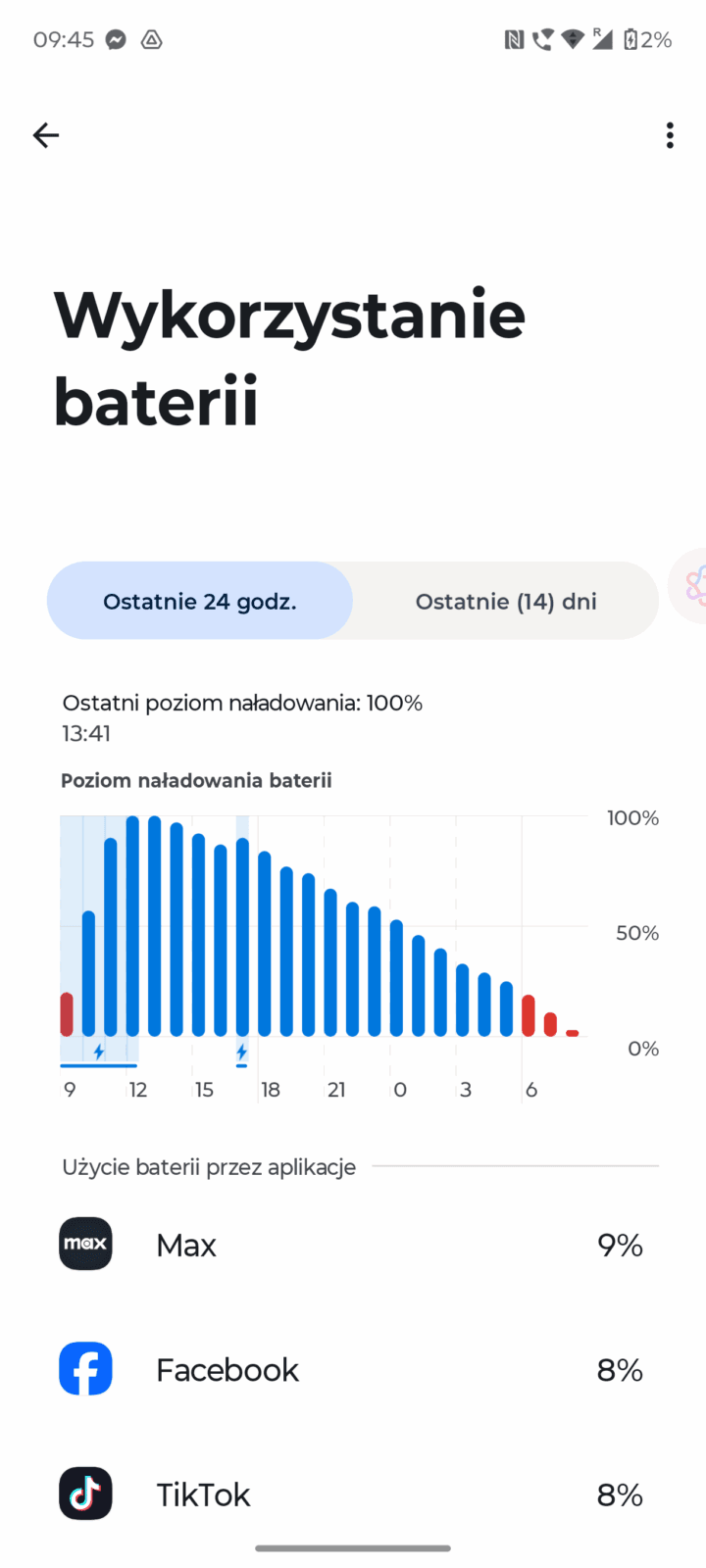
Task: Tap the back arrow icon
Action: coord(46,135)
